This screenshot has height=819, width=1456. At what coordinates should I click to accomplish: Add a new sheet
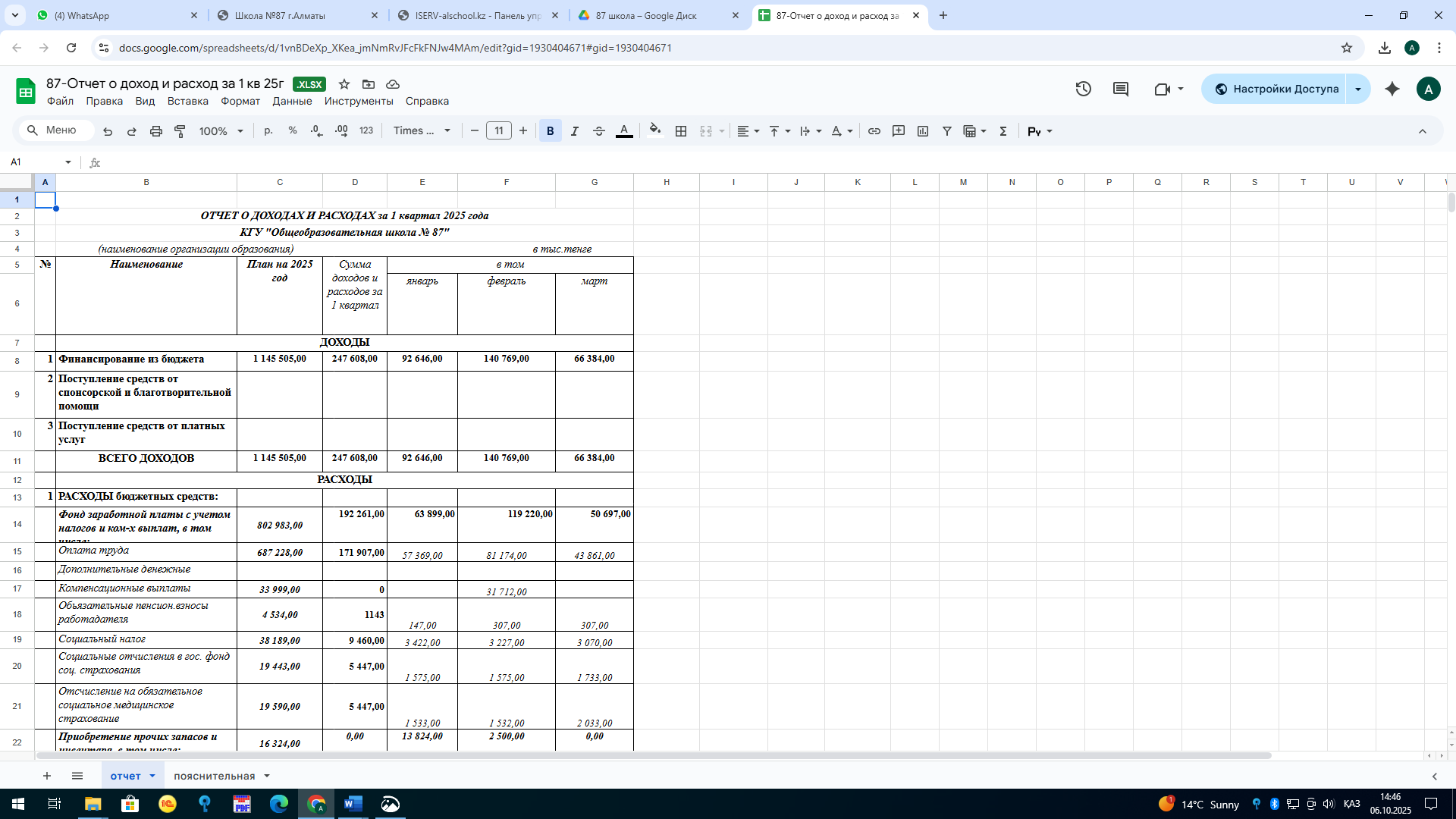(47, 776)
